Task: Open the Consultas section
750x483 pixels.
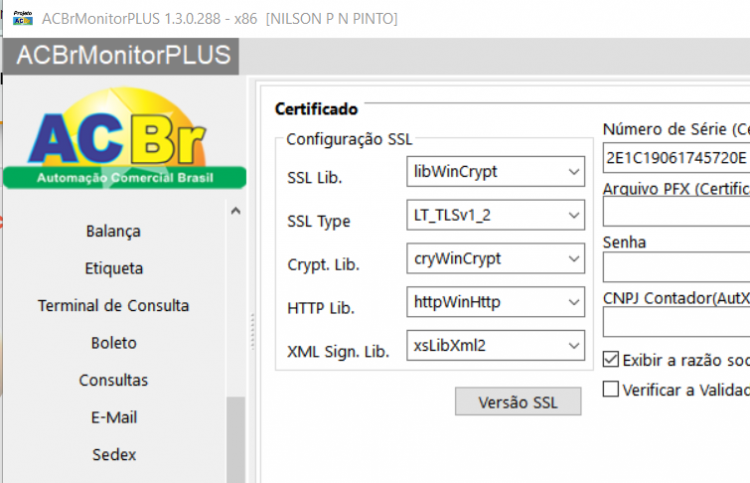Action: click(x=113, y=380)
